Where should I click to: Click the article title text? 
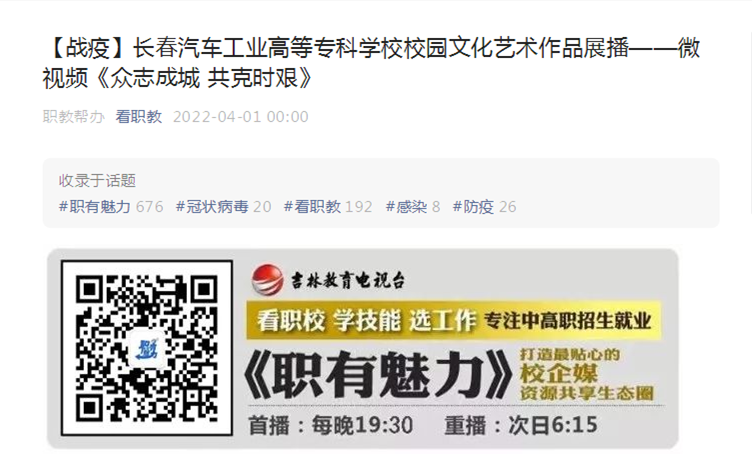pyautogui.click(x=372, y=63)
